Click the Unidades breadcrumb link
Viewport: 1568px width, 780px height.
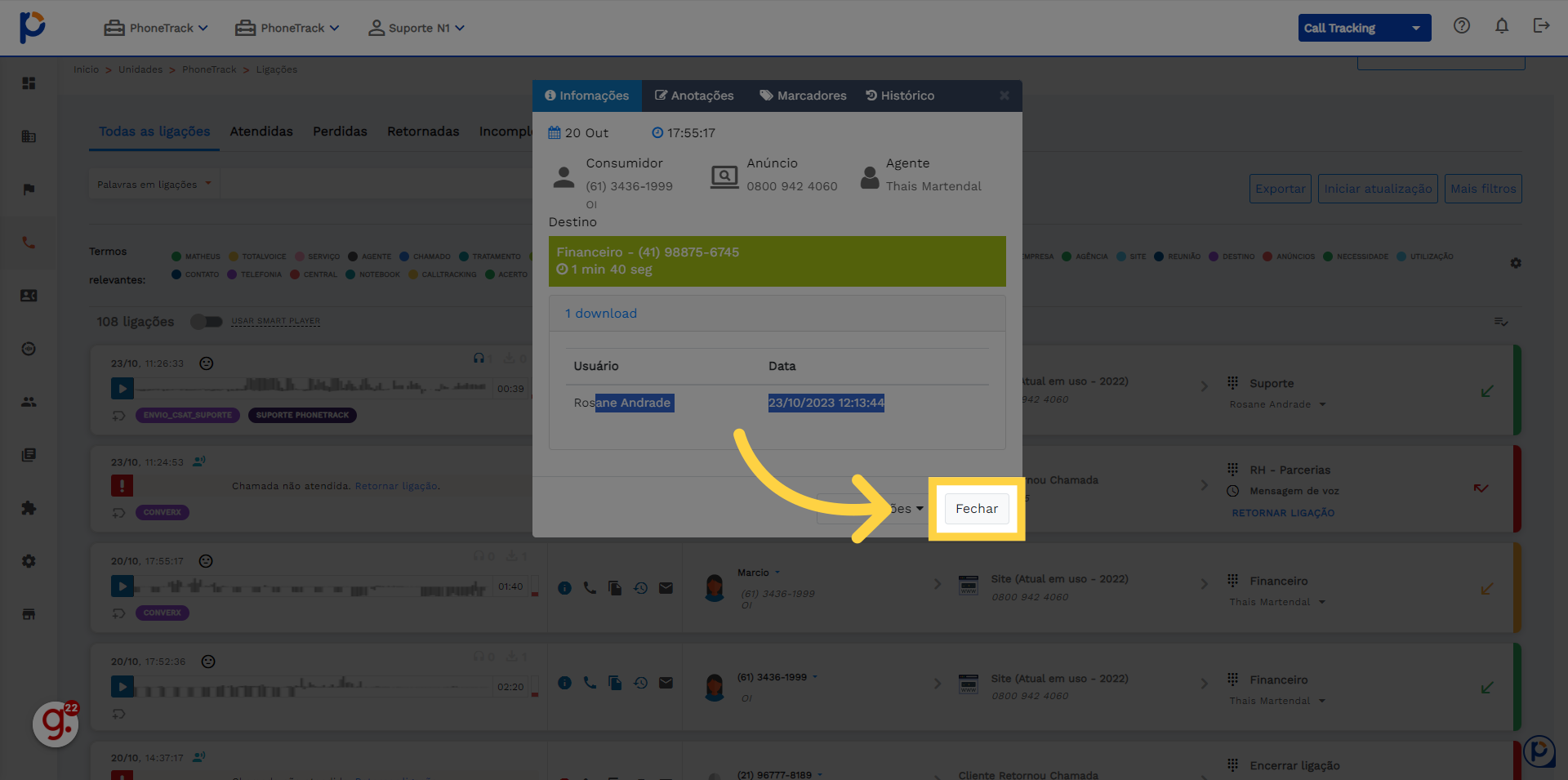[x=140, y=69]
